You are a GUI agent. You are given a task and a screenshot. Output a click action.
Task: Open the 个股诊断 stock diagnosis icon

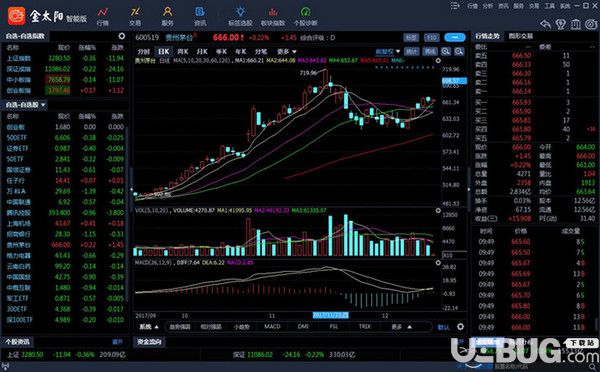pyautogui.click(x=305, y=16)
